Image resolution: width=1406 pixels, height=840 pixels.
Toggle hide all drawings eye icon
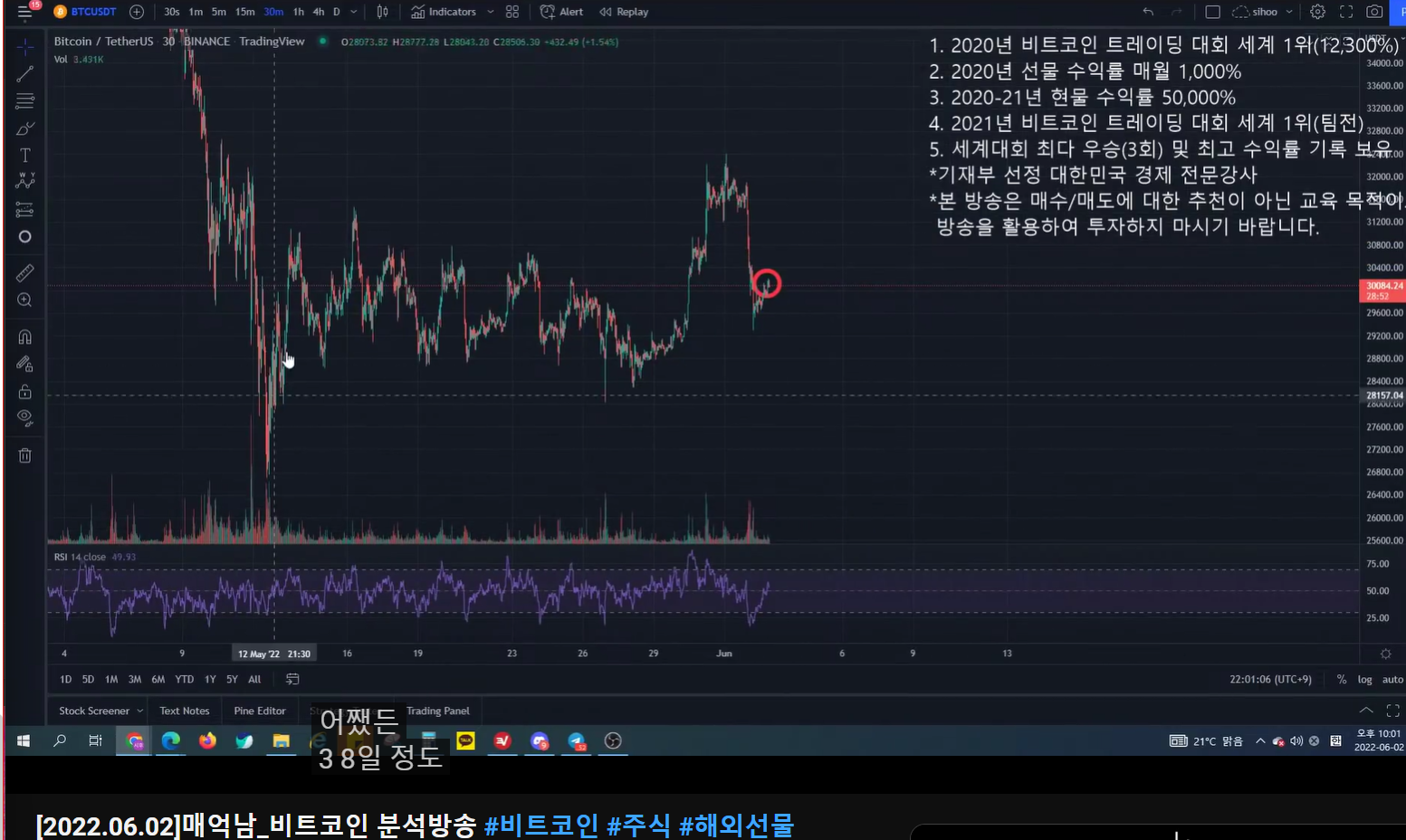tap(25, 418)
